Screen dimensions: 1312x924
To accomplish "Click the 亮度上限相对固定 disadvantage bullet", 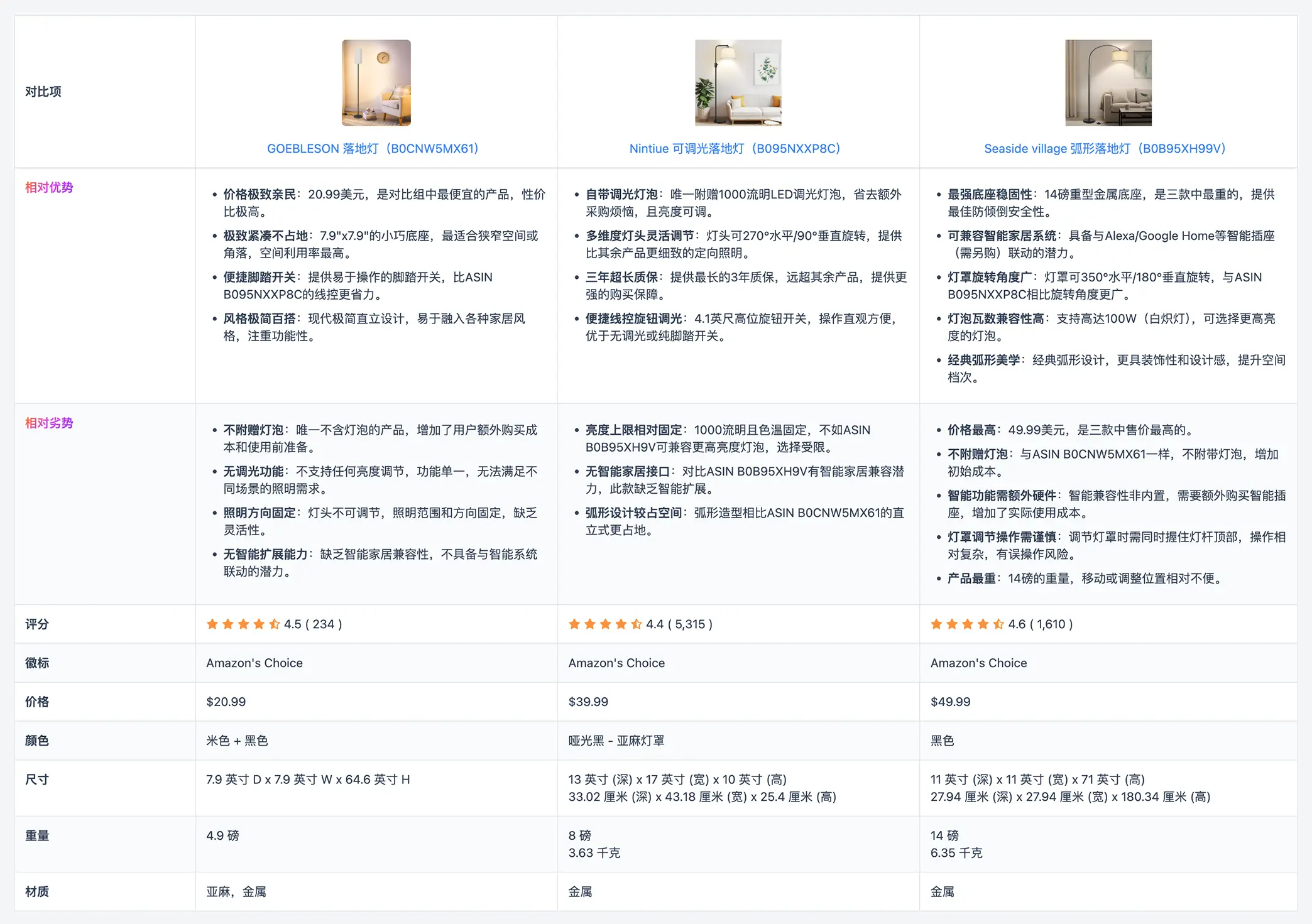I will click(x=728, y=439).
